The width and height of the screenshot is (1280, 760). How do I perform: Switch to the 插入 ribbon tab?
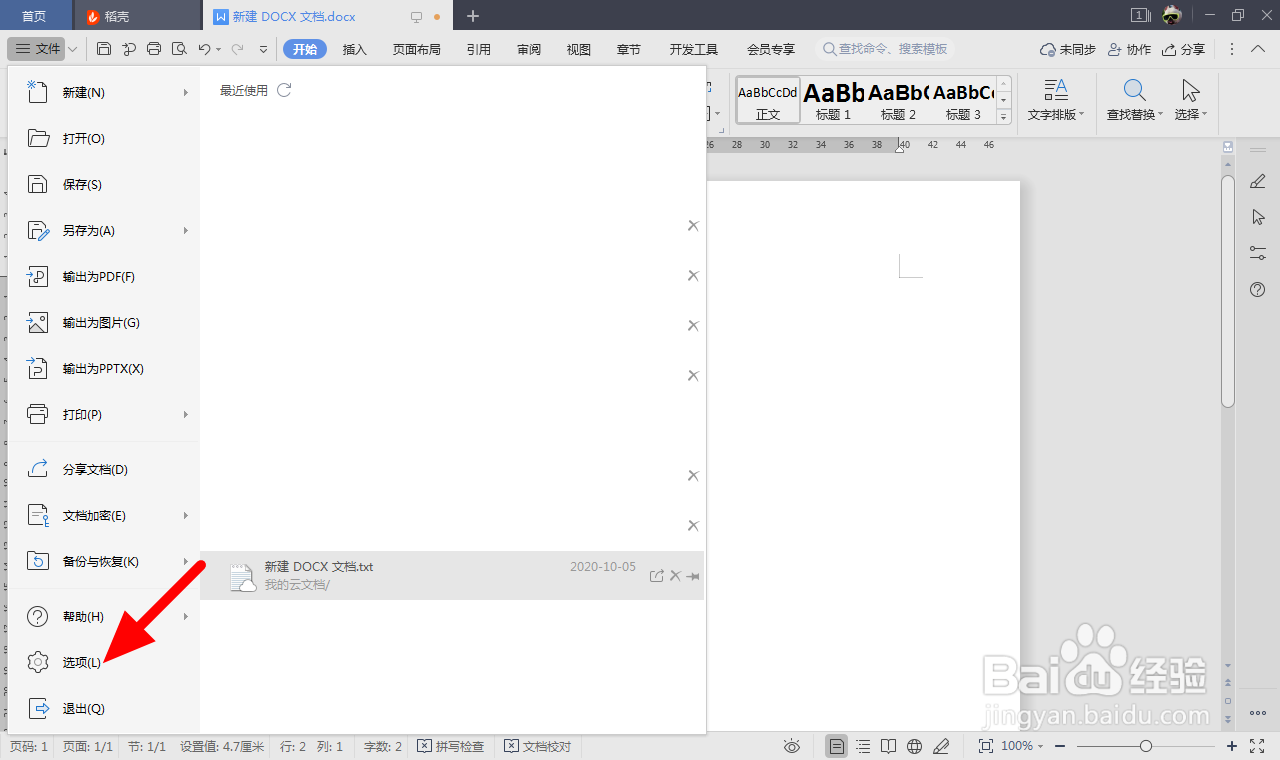click(x=355, y=49)
